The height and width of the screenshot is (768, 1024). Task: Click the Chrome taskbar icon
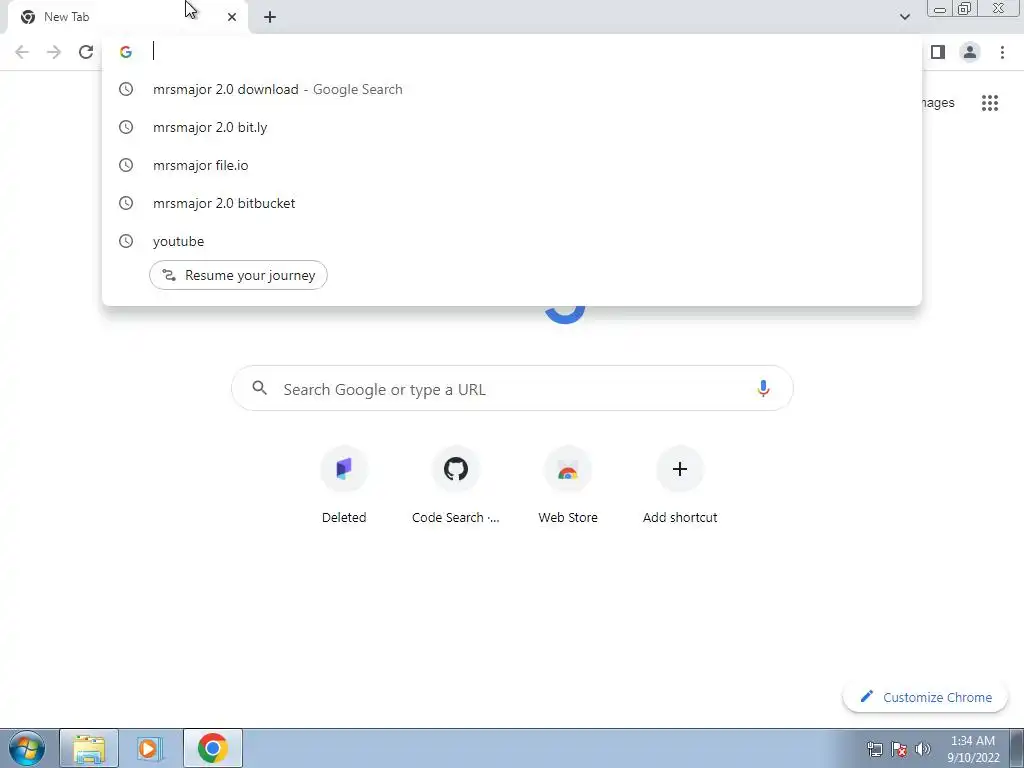(212, 748)
